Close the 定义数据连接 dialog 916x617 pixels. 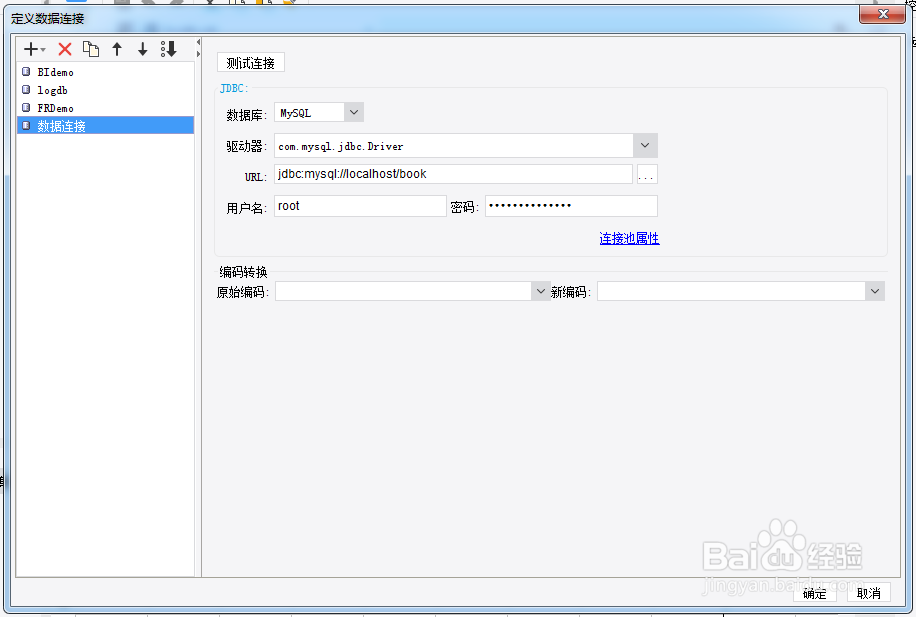[883, 15]
